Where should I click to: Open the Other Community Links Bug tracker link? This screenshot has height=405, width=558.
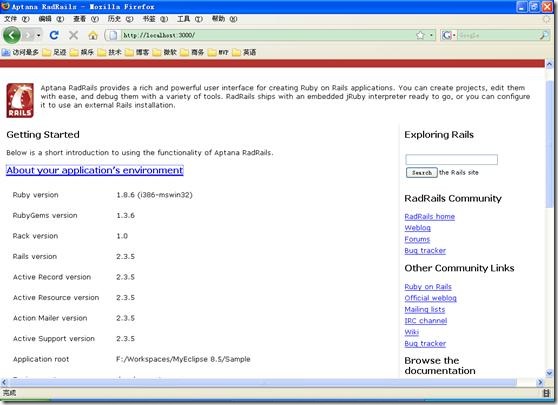(x=425, y=343)
